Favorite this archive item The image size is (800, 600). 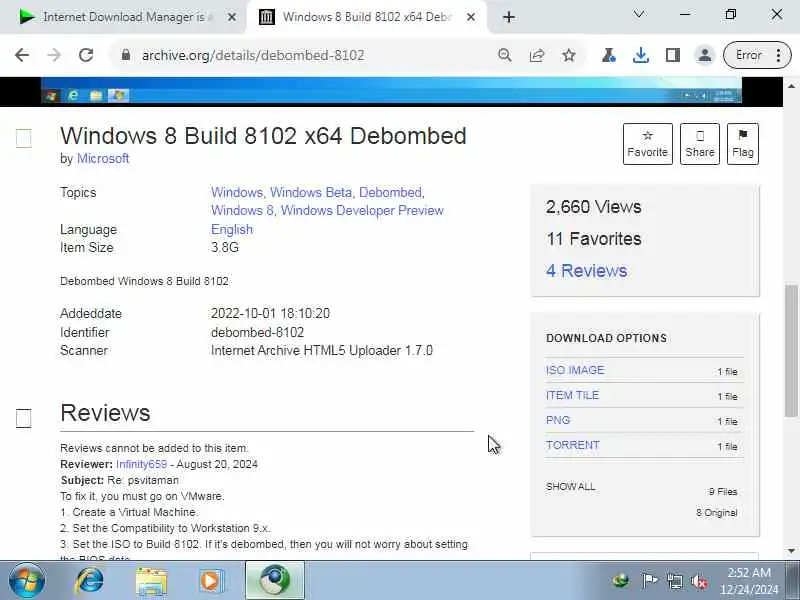(x=647, y=144)
